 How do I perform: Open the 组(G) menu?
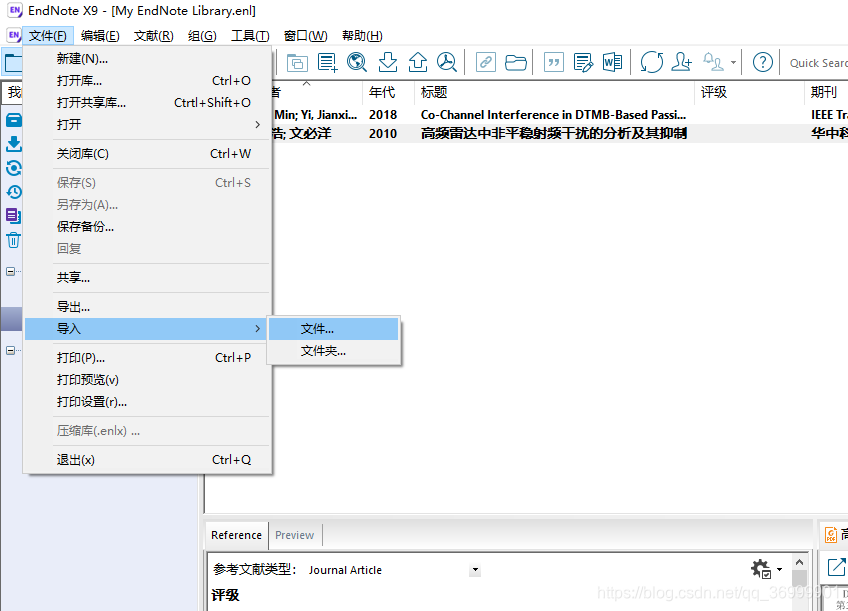click(x=202, y=36)
